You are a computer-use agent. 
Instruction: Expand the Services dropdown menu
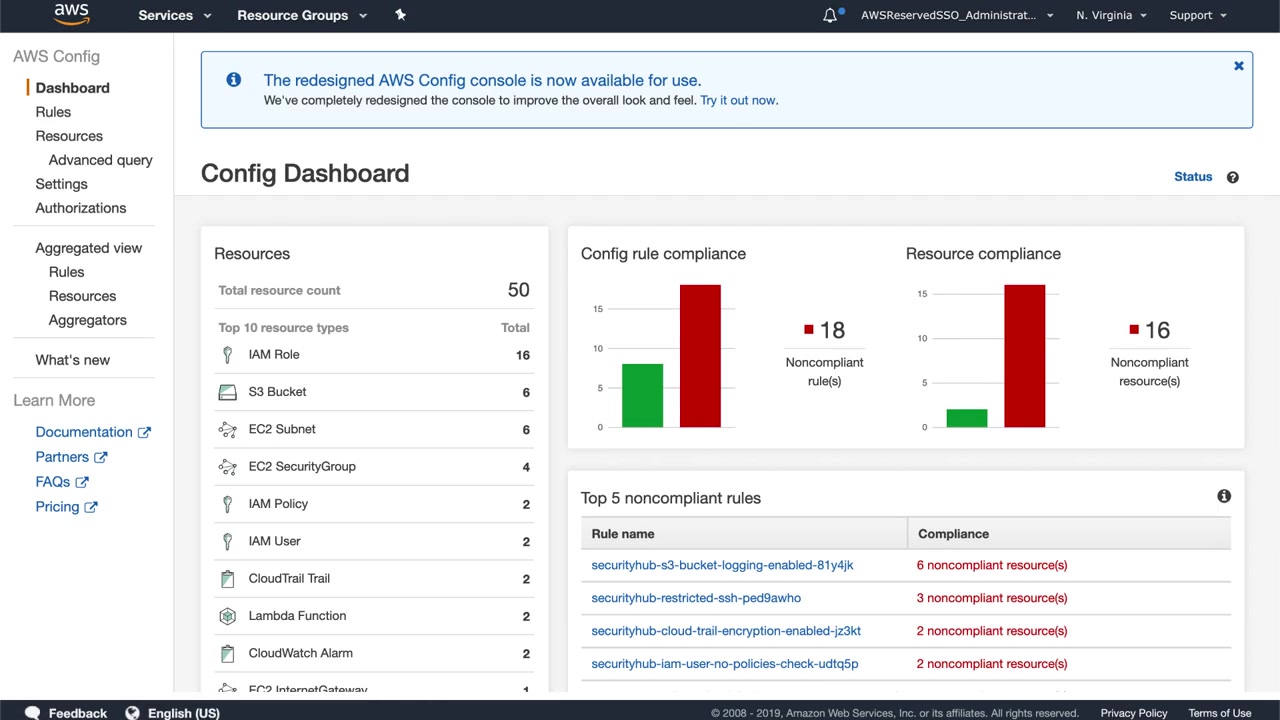coord(175,15)
